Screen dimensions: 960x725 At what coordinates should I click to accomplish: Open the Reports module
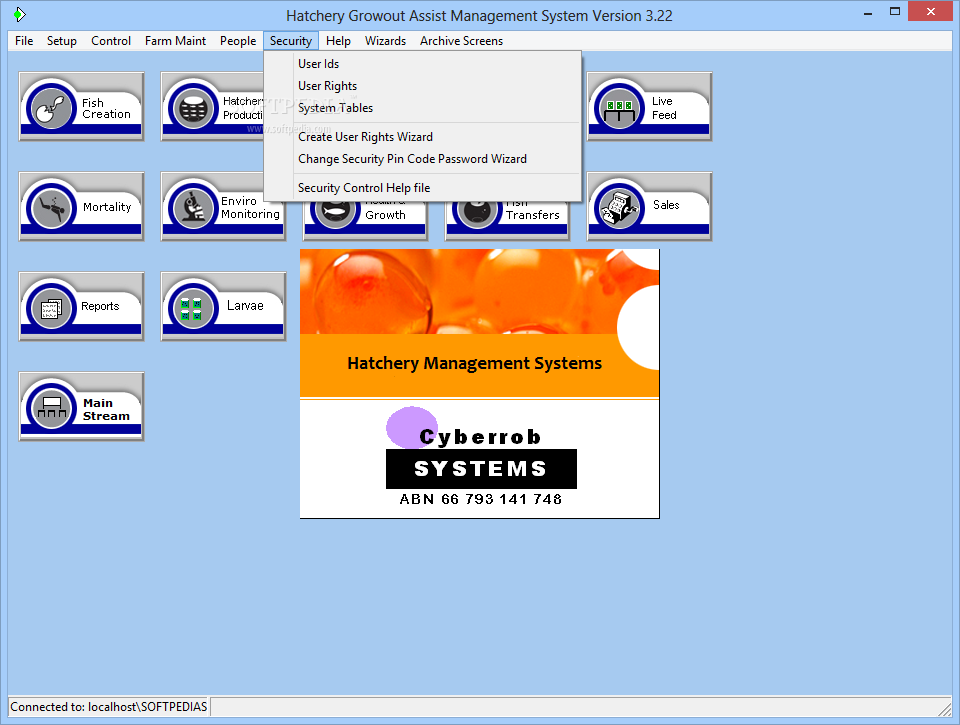(81, 306)
